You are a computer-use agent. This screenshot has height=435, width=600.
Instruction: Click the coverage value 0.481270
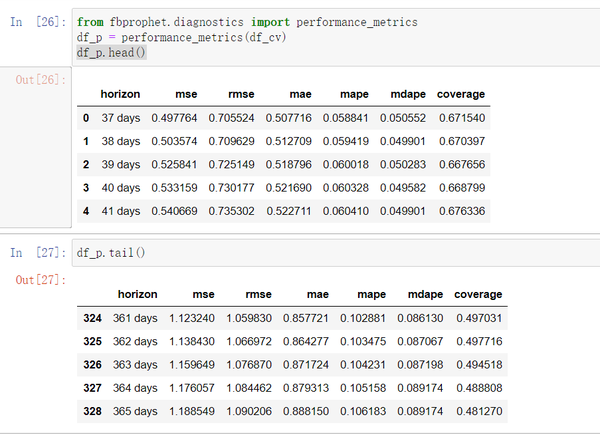[x=478, y=411]
